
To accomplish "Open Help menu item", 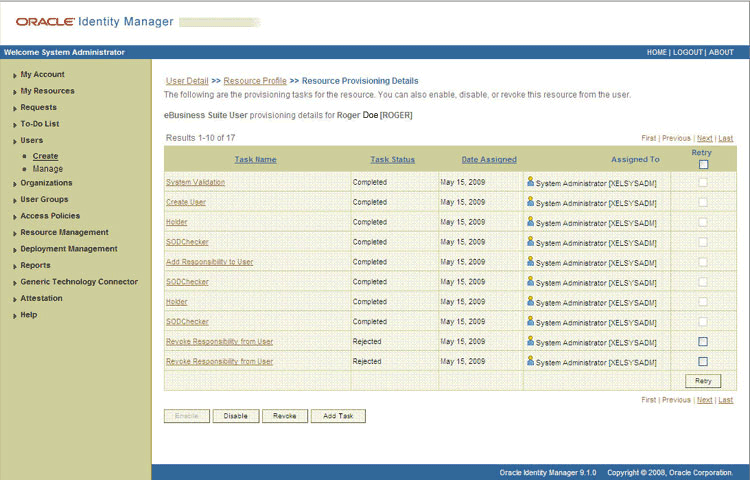I will coord(28,315).
